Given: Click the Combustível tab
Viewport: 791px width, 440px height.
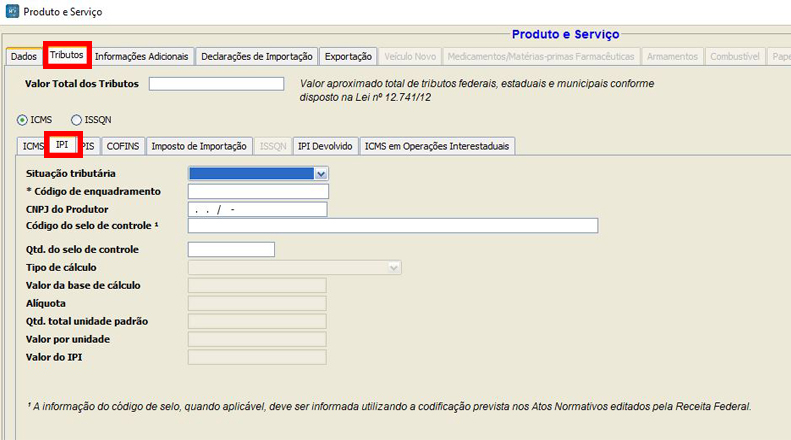Looking at the screenshot, I should 734,57.
